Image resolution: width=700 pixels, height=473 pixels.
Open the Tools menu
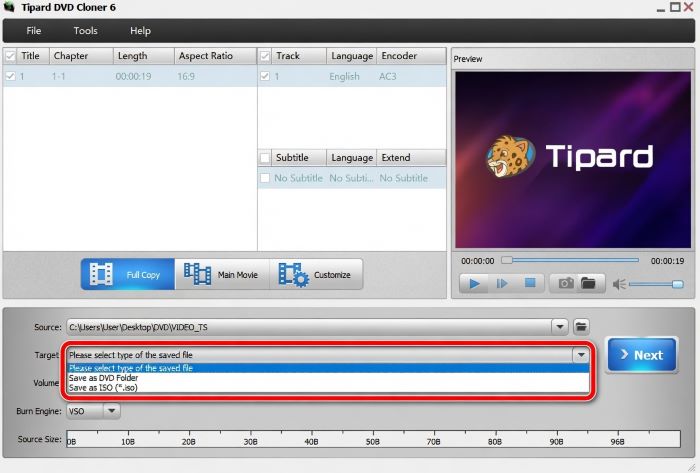click(x=85, y=31)
